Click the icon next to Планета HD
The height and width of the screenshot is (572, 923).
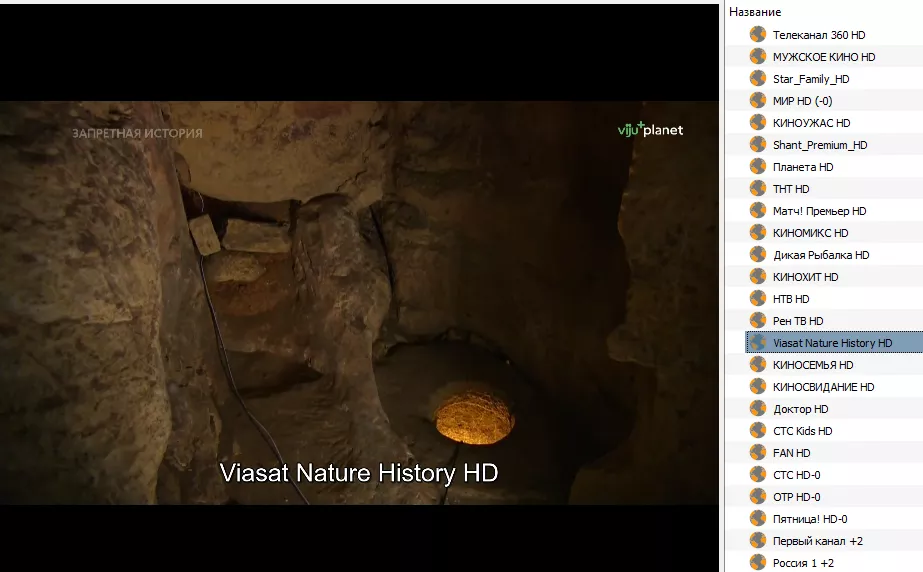click(758, 167)
